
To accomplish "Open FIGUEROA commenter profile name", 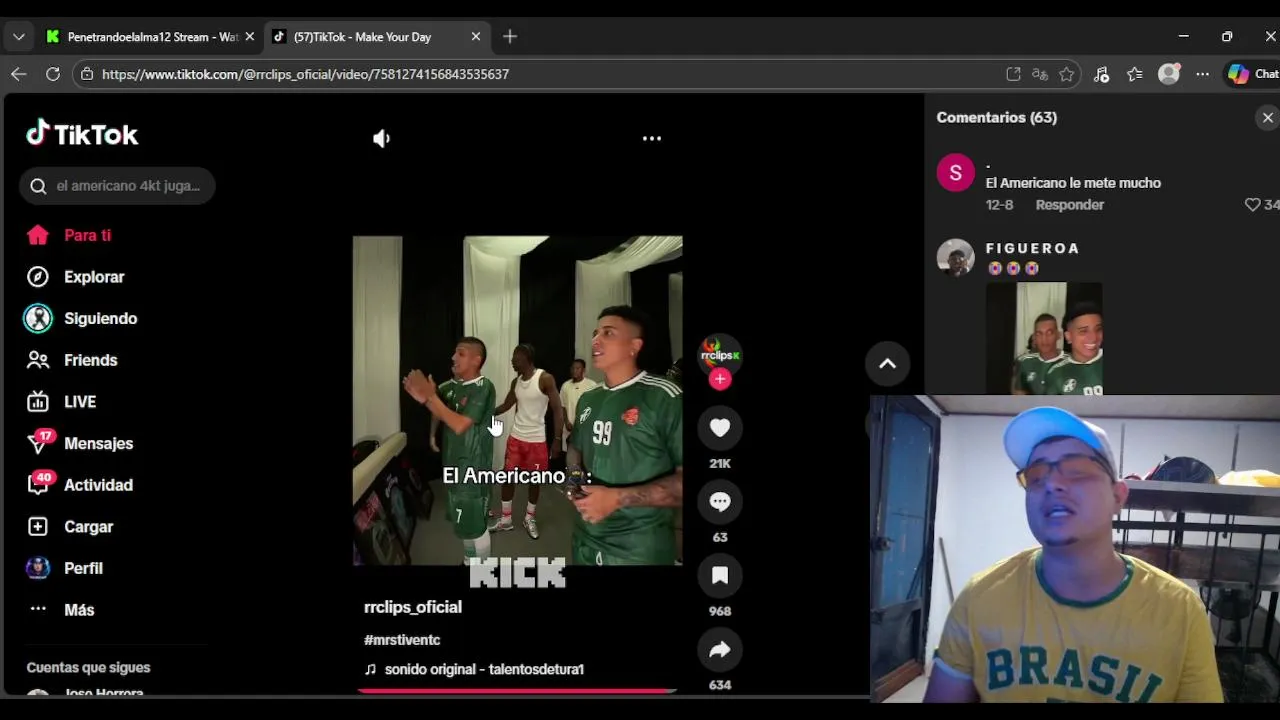I will [x=1032, y=248].
